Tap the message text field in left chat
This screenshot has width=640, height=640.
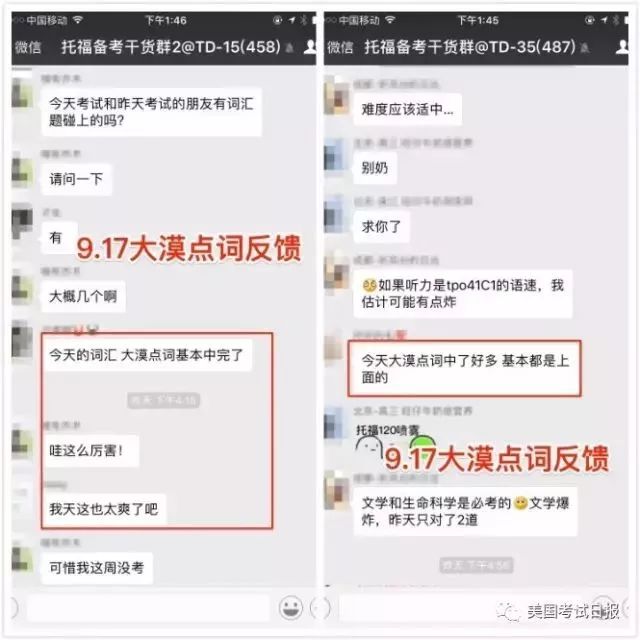(148, 608)
